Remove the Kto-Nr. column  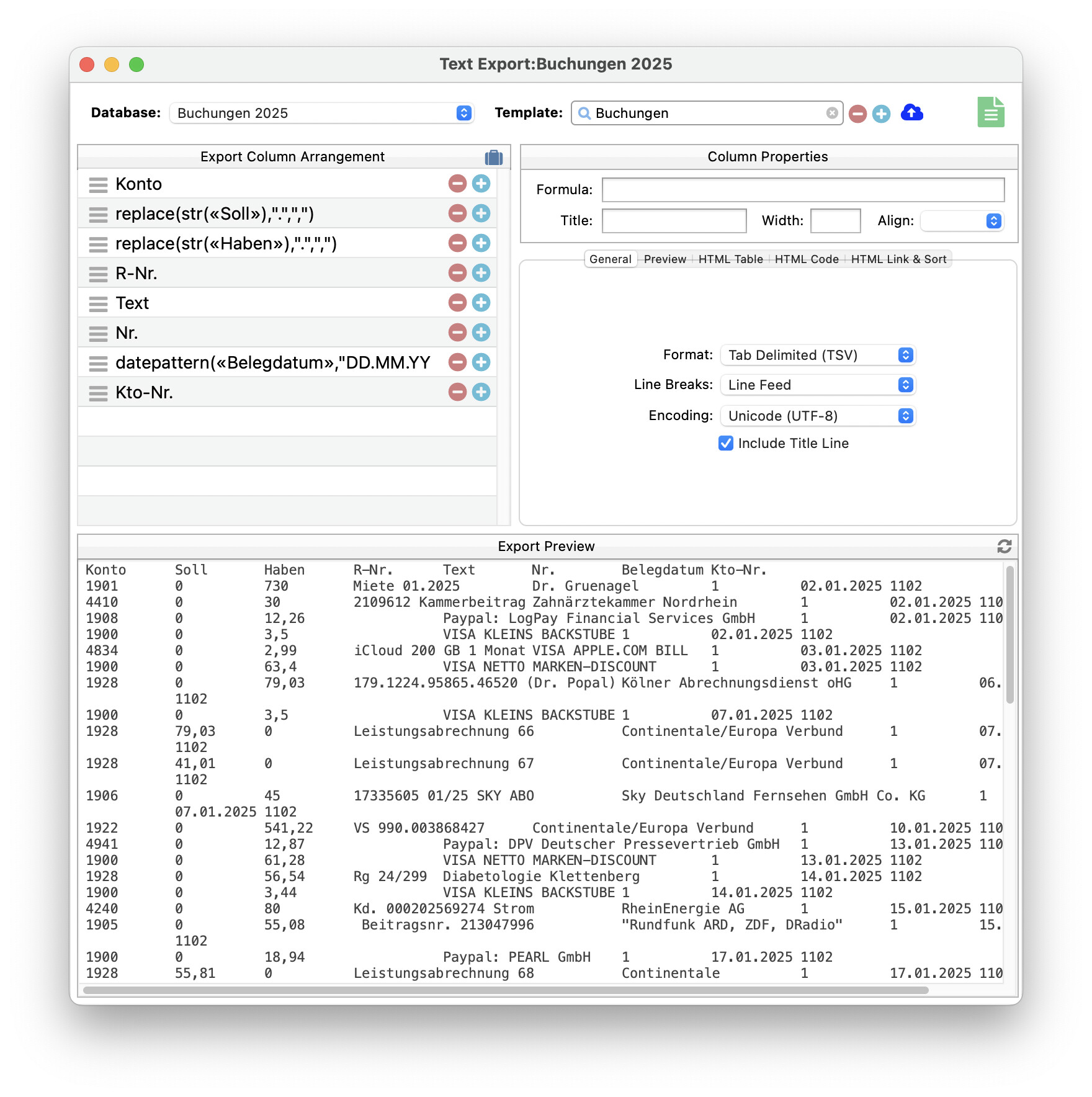tap(457, 392)
